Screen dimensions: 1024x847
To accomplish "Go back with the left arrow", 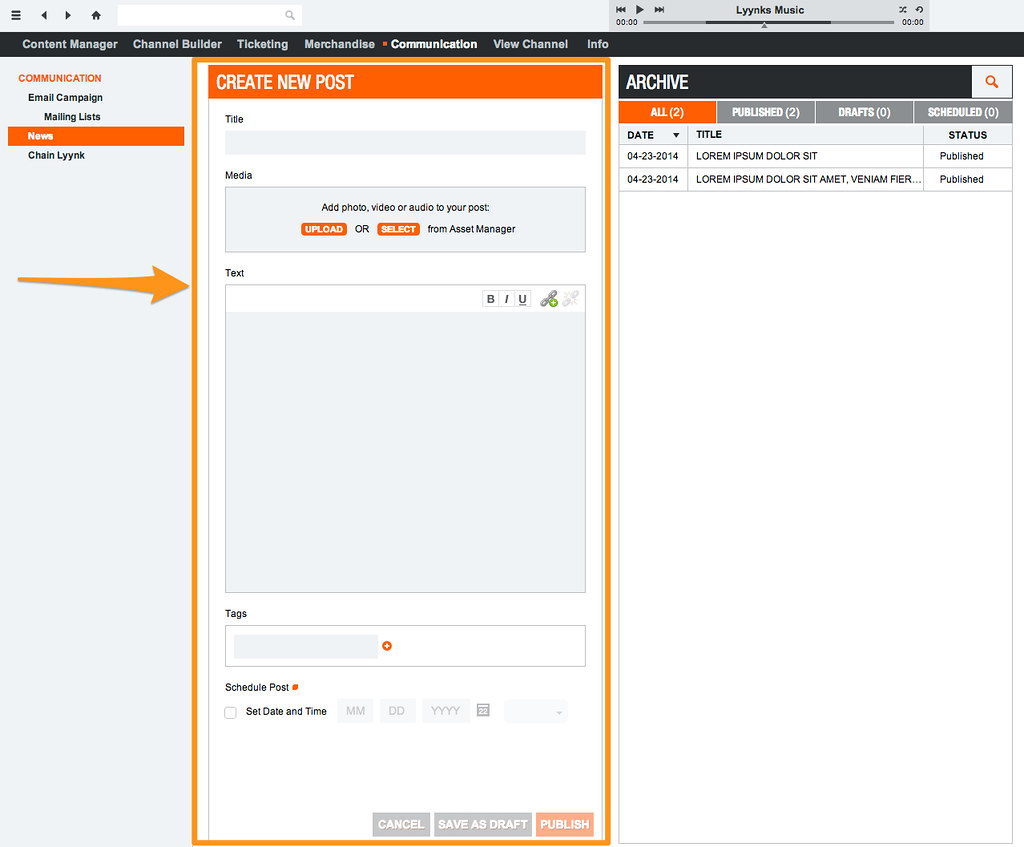I will (x=44, y=15).
